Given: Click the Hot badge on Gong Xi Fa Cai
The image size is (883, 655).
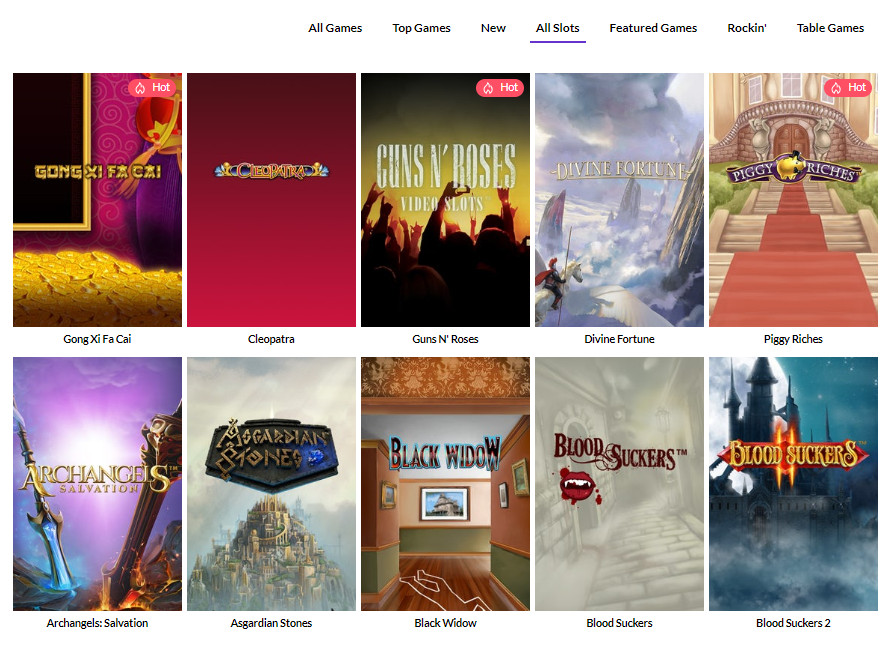Looking at the screenshot, I should [152, 87].
